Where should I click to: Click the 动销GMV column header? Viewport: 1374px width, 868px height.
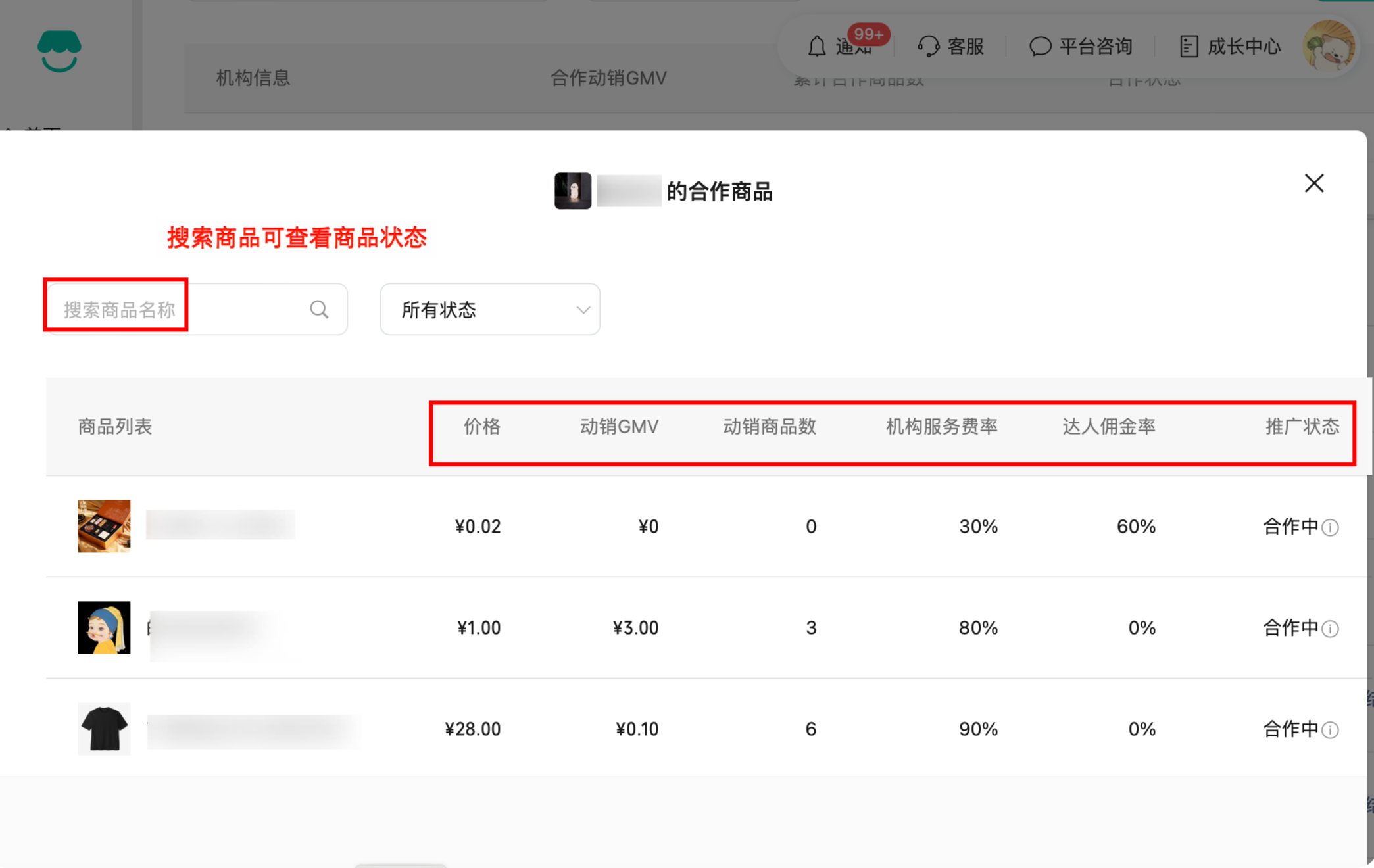(x=618, y=427)
